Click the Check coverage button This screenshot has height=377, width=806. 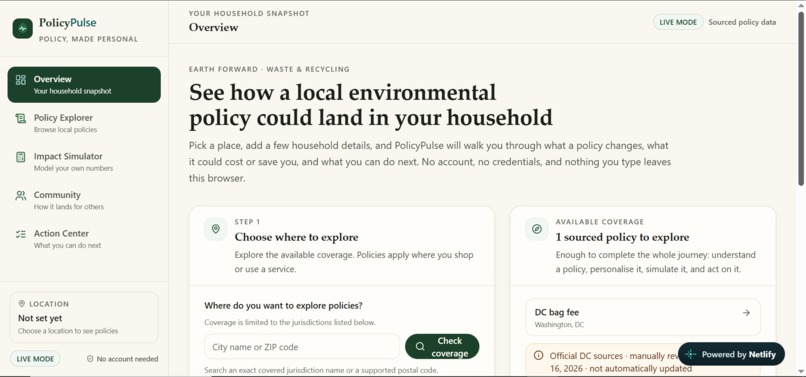pyautogui.click(x=442, y=347)
